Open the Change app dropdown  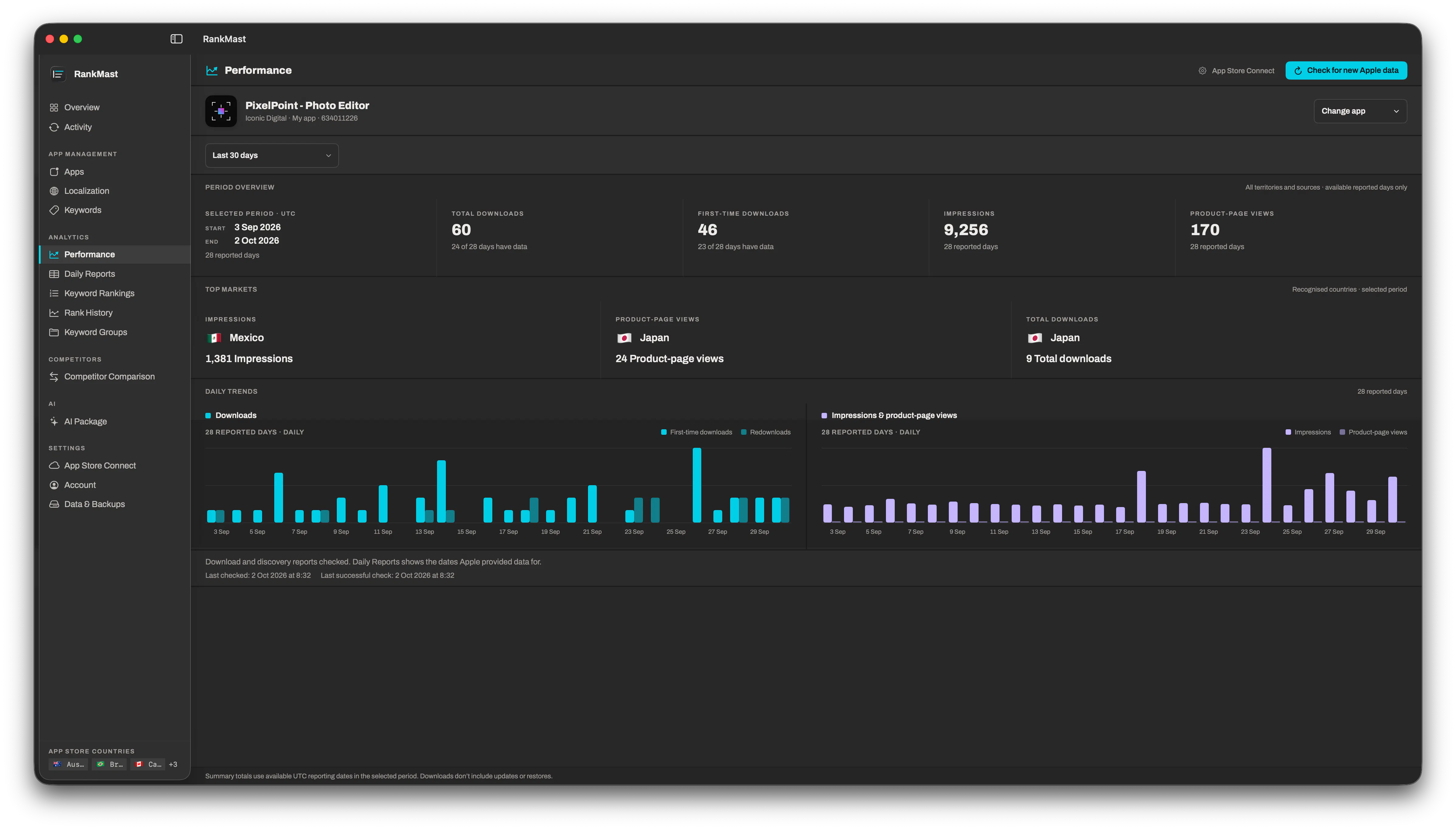point(1360,111)
